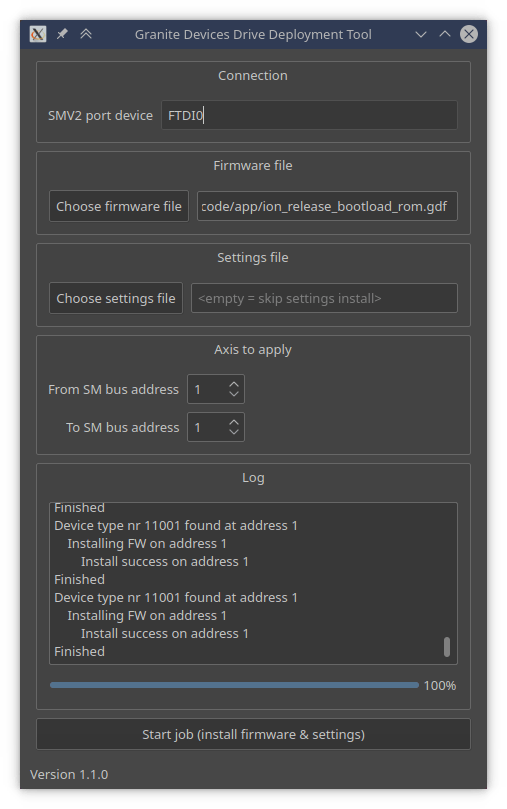Select the From SM bus address number field
The height and width of the screenshot is (809, 507).
[x=216, y=389]
